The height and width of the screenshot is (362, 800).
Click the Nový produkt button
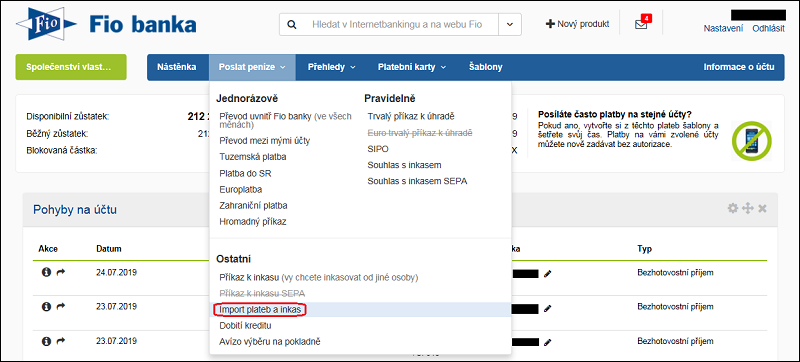(577, 24)
